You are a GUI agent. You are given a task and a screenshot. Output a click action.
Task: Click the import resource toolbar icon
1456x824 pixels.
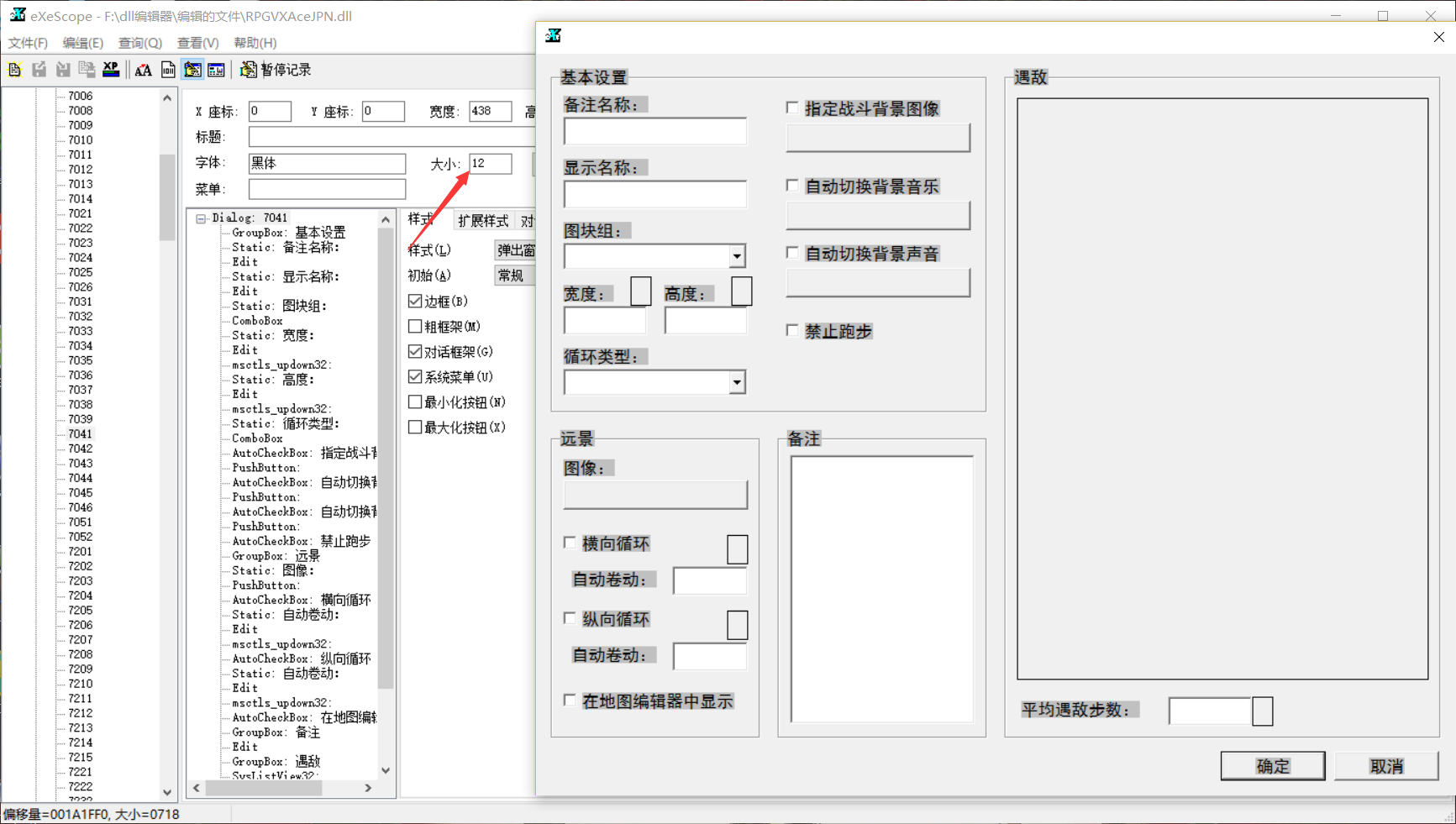[63, 70]
